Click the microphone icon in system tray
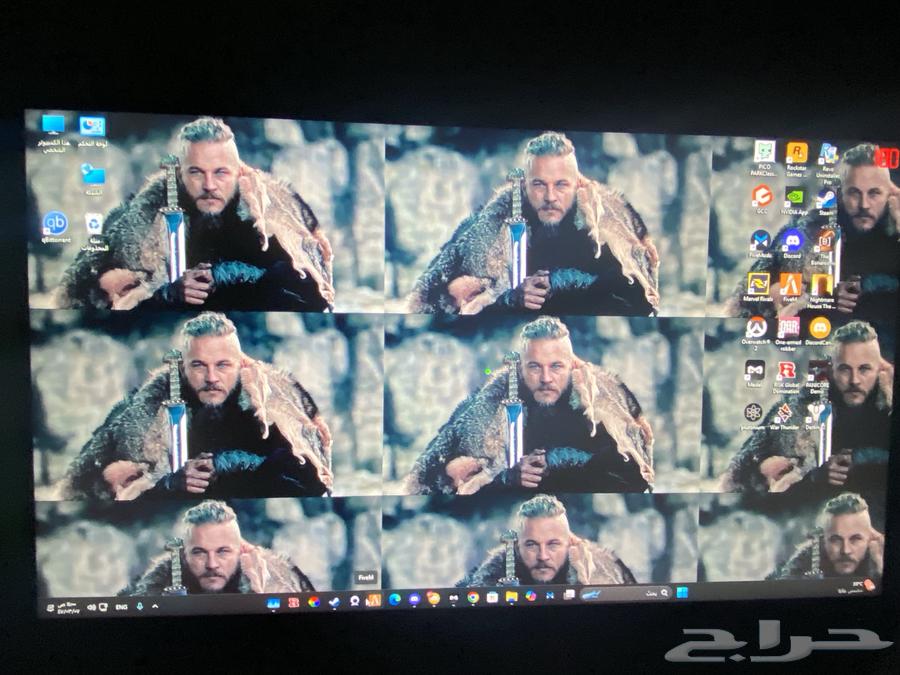The height and width of the screenshot is (675, 900). pos(140,605)
